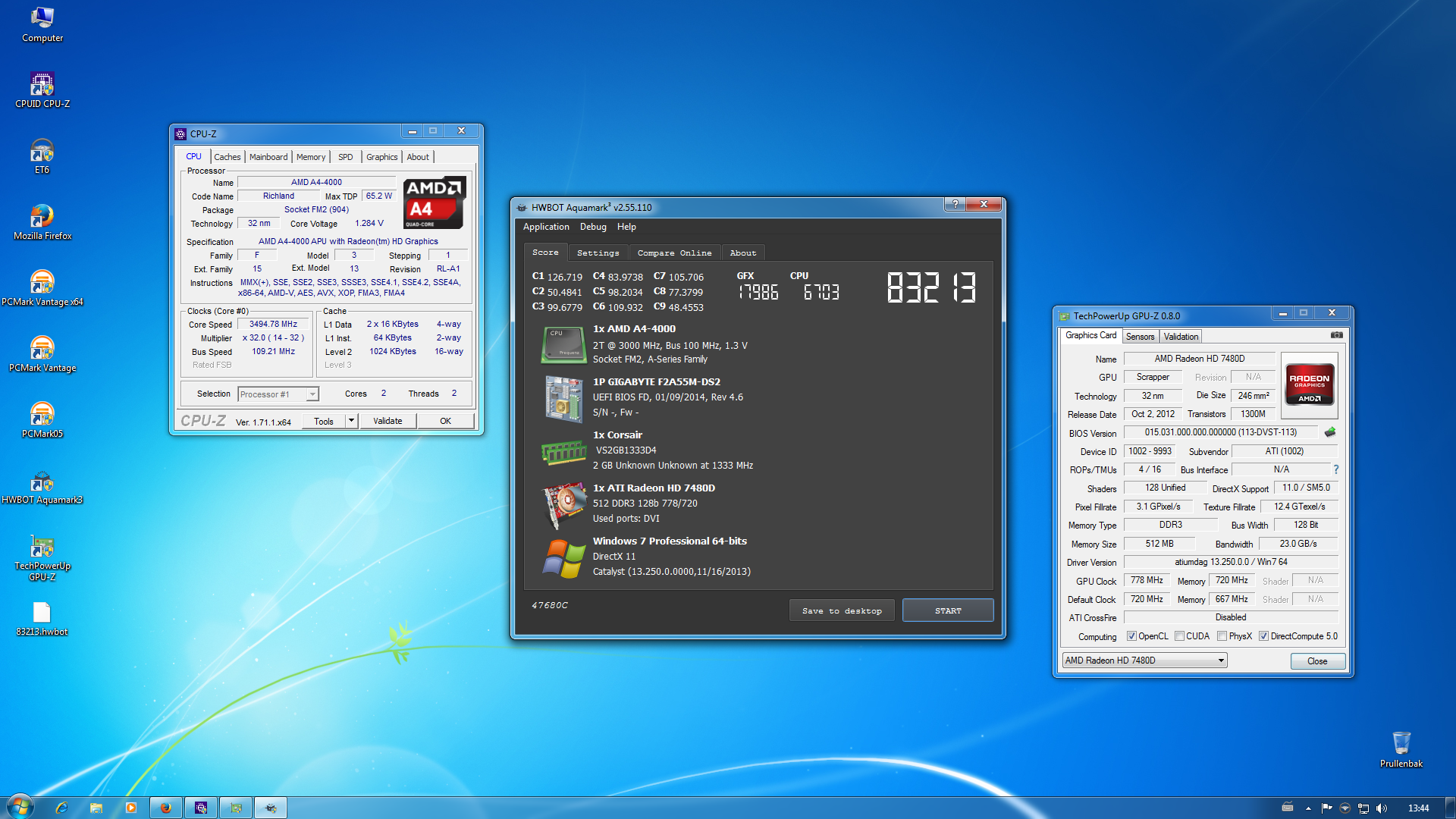Image resolution: width=1456 pixels, height=819 pixels.
Task: Open Windows Explorer folder in taskbar
Action: tap(96, 808)
